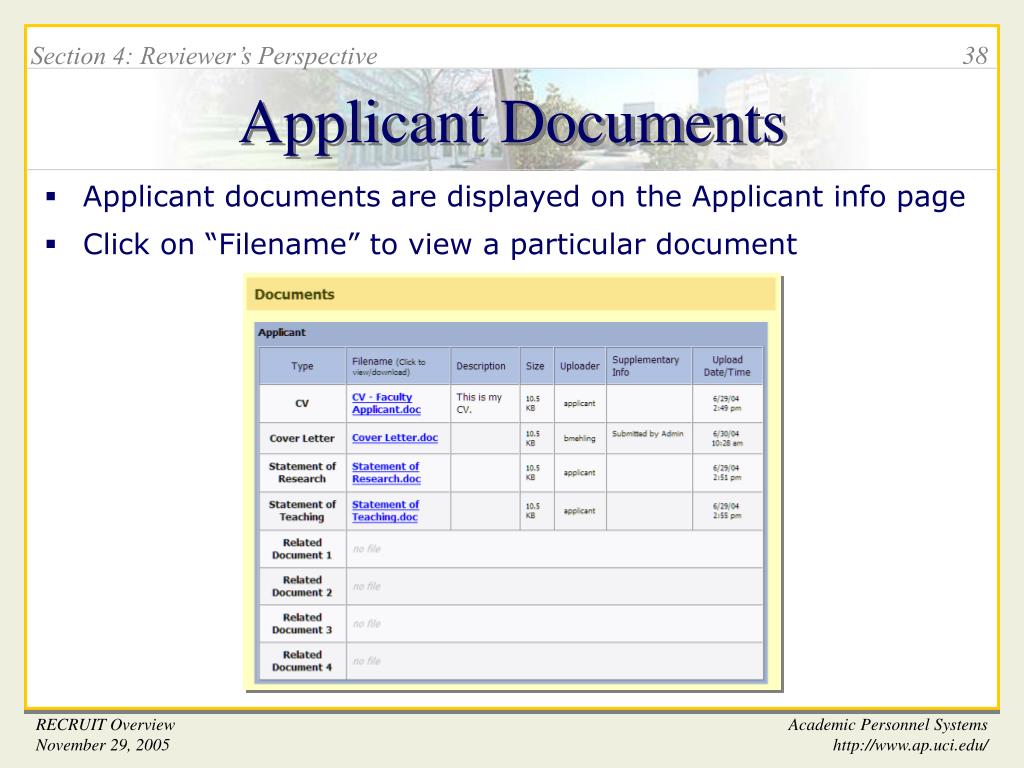The height and width of the screenshot is (768, 1024).
Task: Select the "Related Document 4" row label
Action: [302, 661]
